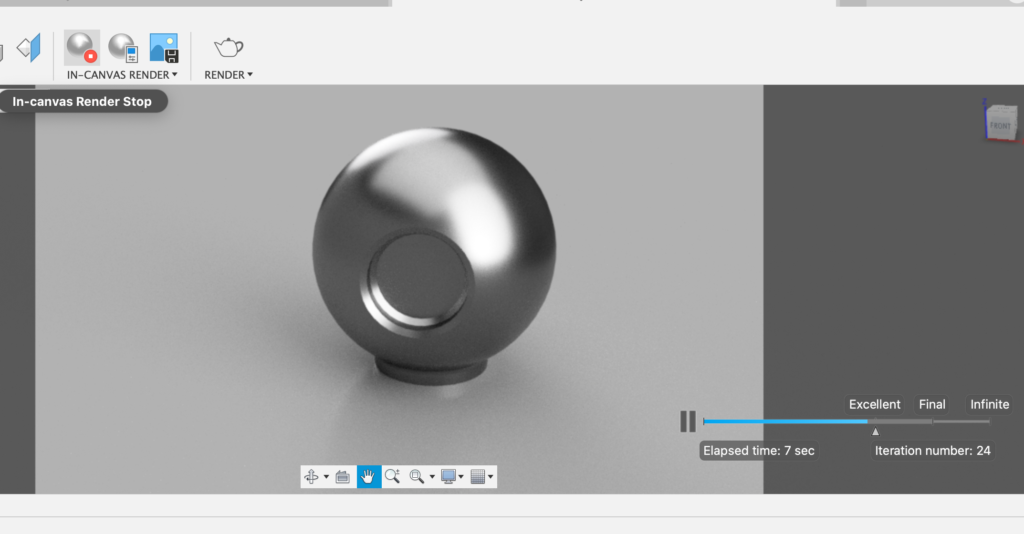1024x534 pixels.
Task: Click the Grid and Snaps icon
Action: tap(478, 477)
